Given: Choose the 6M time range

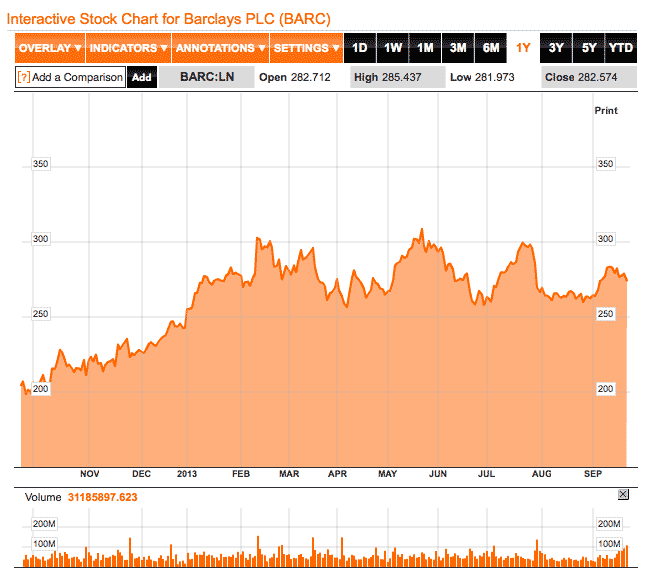Looking at the screenshot, I should (491, 48).
